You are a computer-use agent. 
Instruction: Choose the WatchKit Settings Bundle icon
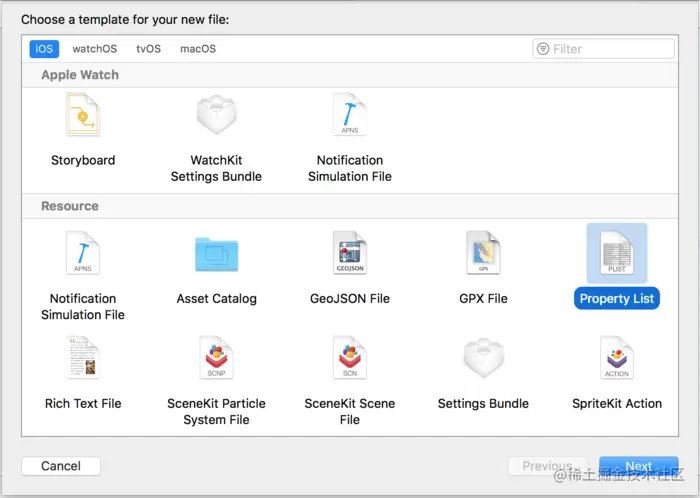217,114
